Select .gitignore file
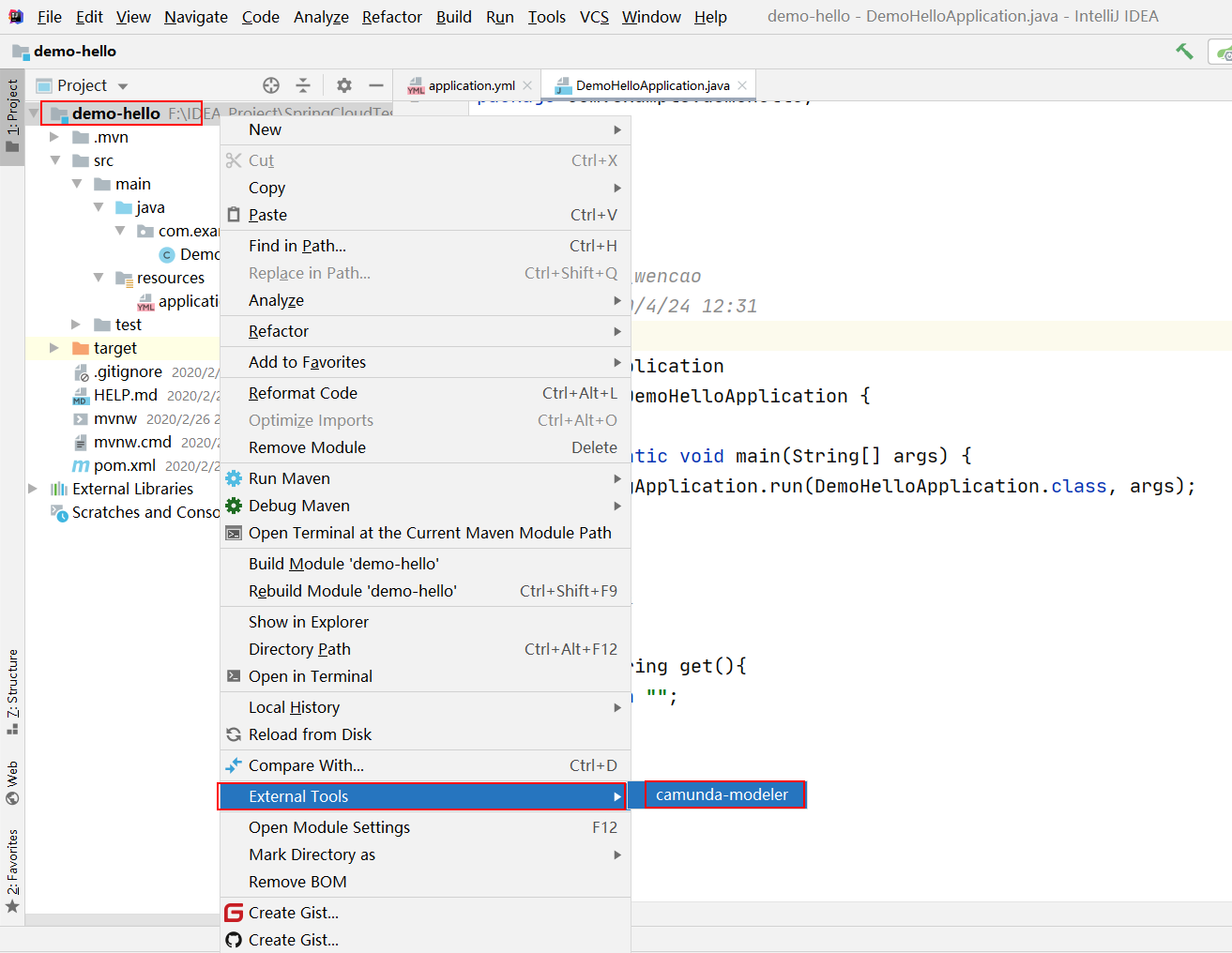This screenshot has height=953, width=1232. [128, 371]
